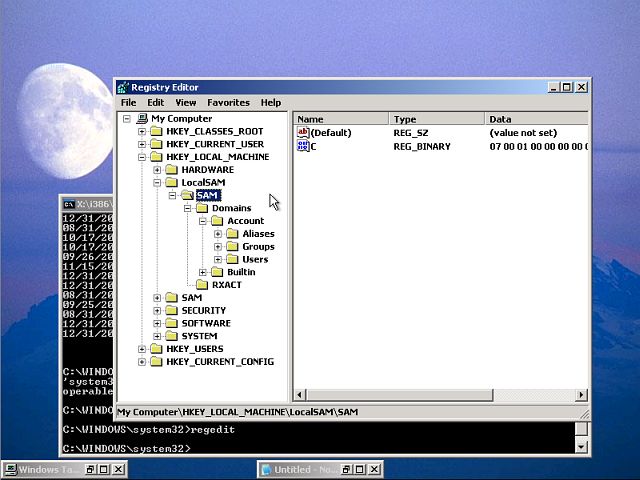The image size is (640, 480).
Task: Click the Users folder icon
Action: coord(232,259)
